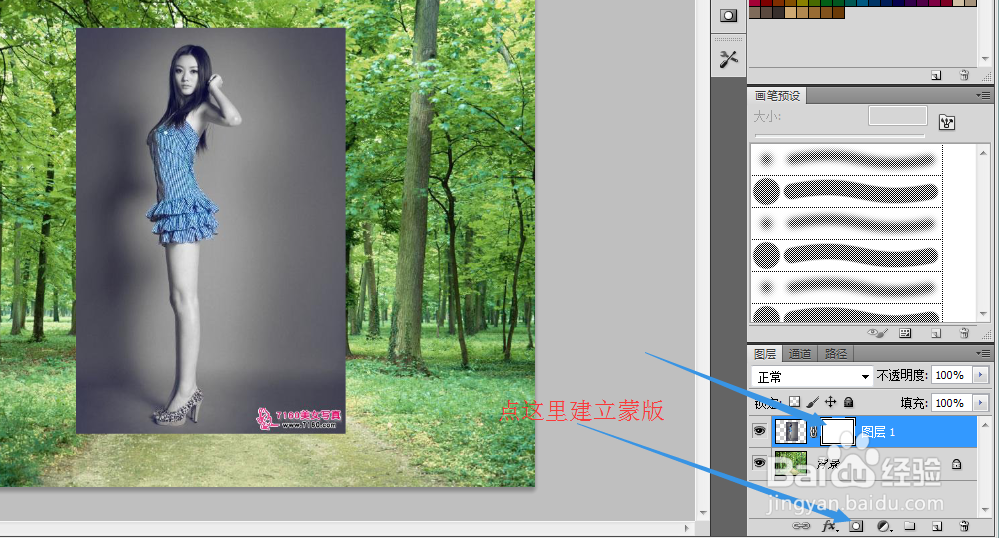This screenshot has width=999, height=538.
Task: Open brush preset folder icon beside size field
Action: click(947, 122)
